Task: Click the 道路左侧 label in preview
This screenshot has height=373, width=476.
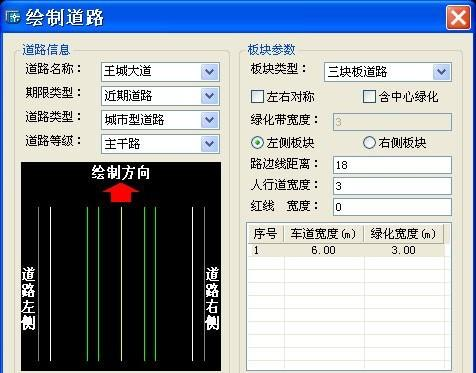Action: pos(28,298)
